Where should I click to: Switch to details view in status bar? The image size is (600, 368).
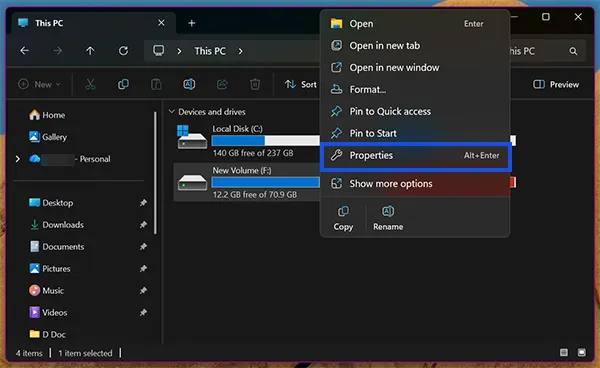(564, 352)
